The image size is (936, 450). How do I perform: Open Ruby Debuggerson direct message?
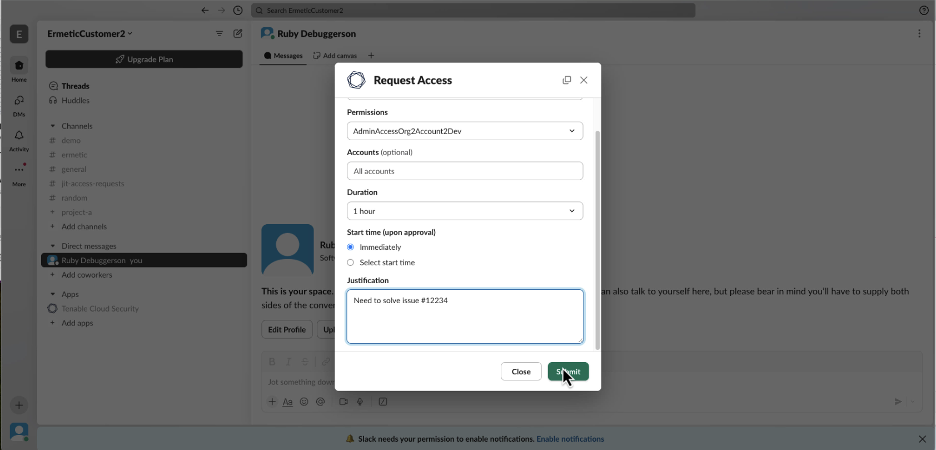[144, 260]
